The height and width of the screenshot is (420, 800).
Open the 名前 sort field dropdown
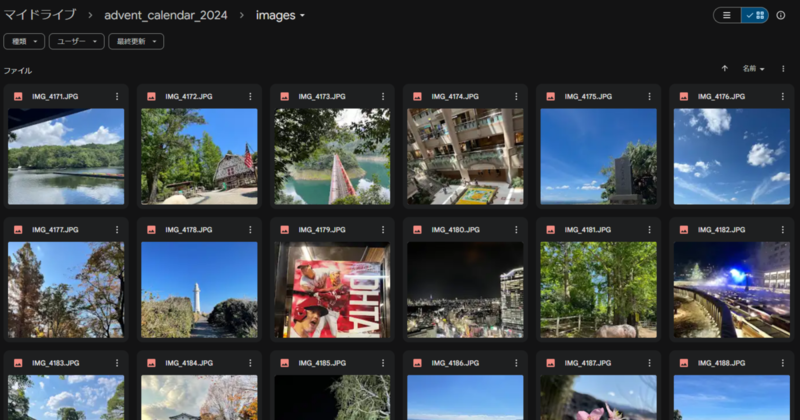click(x=753, y=68)
